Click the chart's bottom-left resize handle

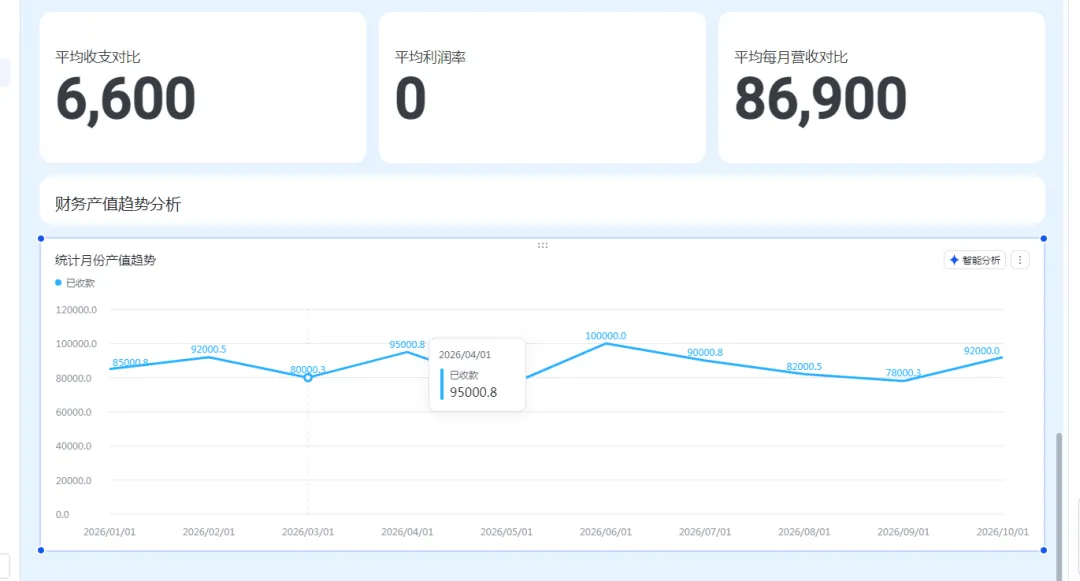(x=41, y=550)
